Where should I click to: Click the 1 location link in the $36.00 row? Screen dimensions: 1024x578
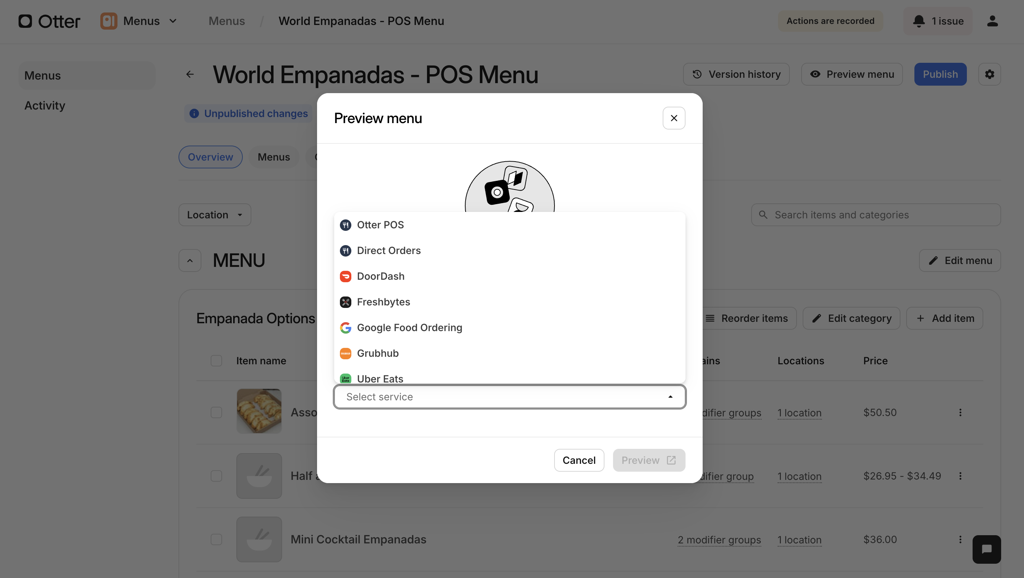tap(799, 539)
